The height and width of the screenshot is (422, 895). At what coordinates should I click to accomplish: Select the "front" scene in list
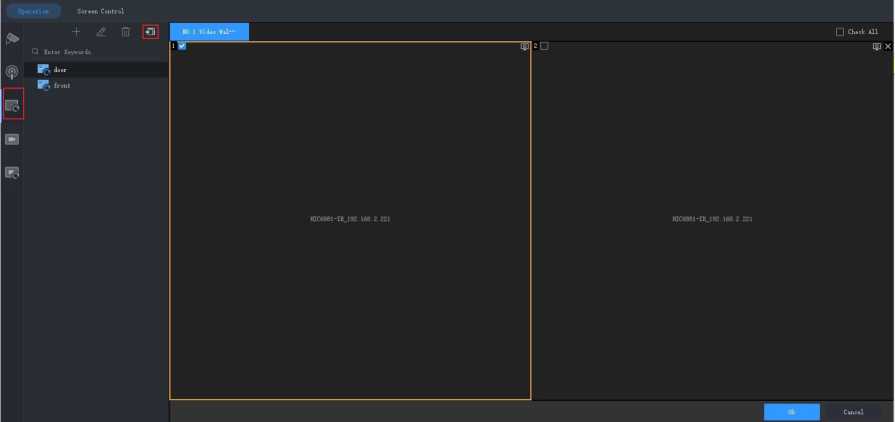coord(62,85)
